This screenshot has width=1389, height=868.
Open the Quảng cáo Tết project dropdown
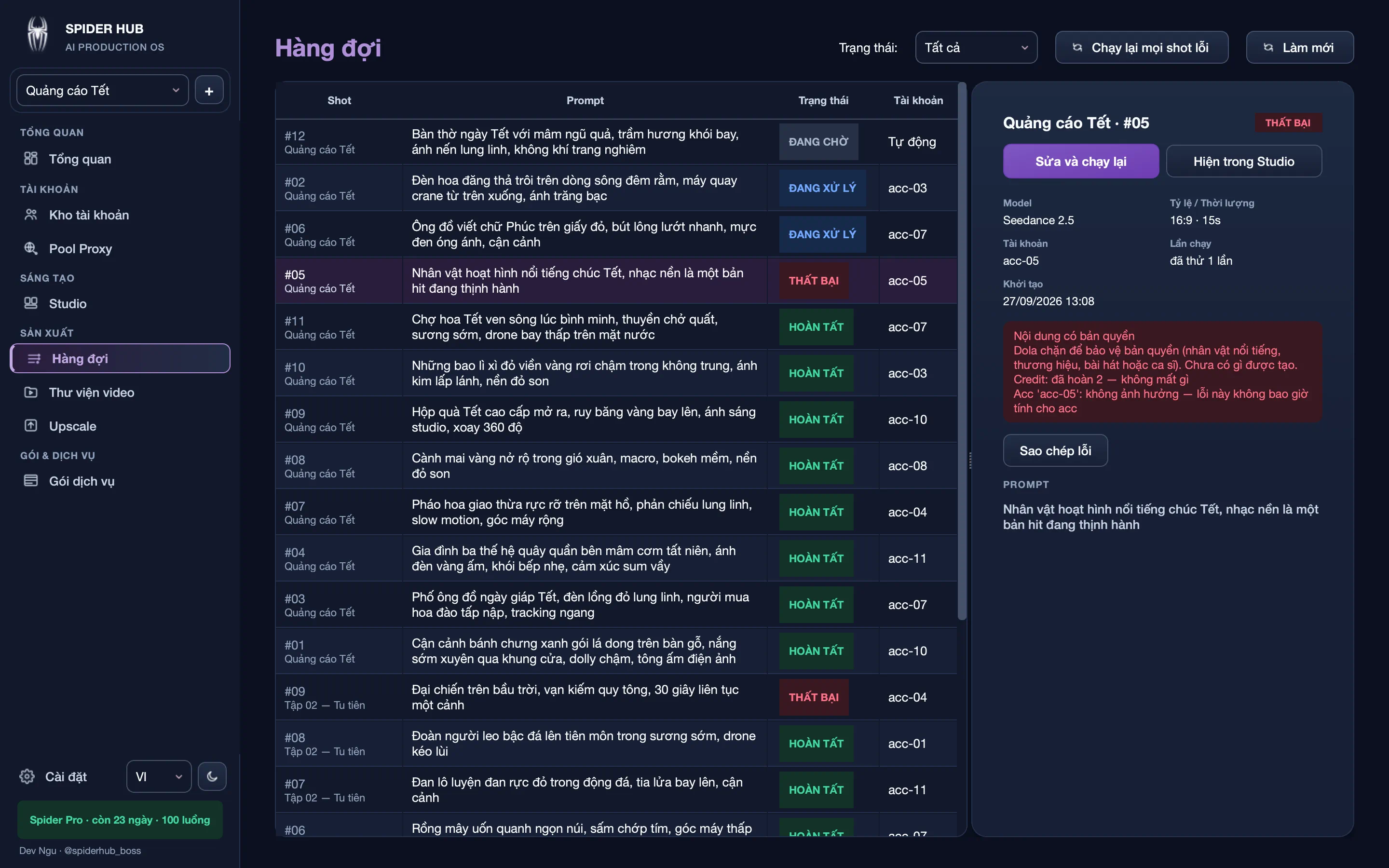click(x=103, y=90)
